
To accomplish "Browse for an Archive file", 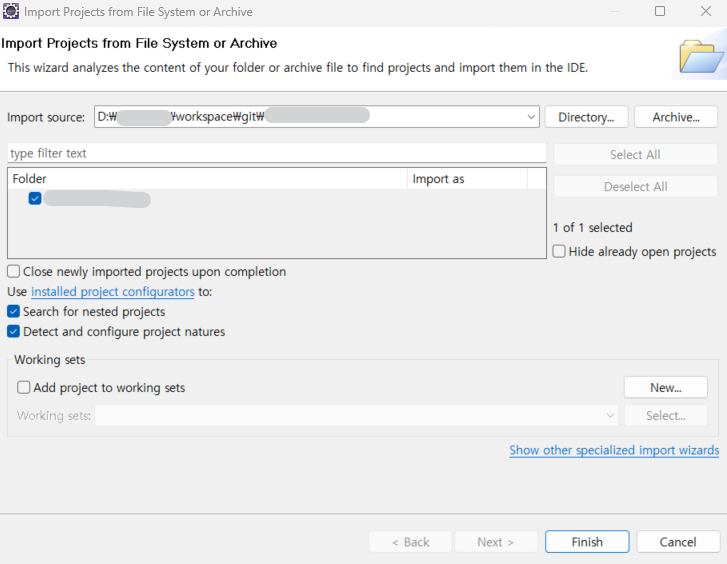I will click(676, 117).
